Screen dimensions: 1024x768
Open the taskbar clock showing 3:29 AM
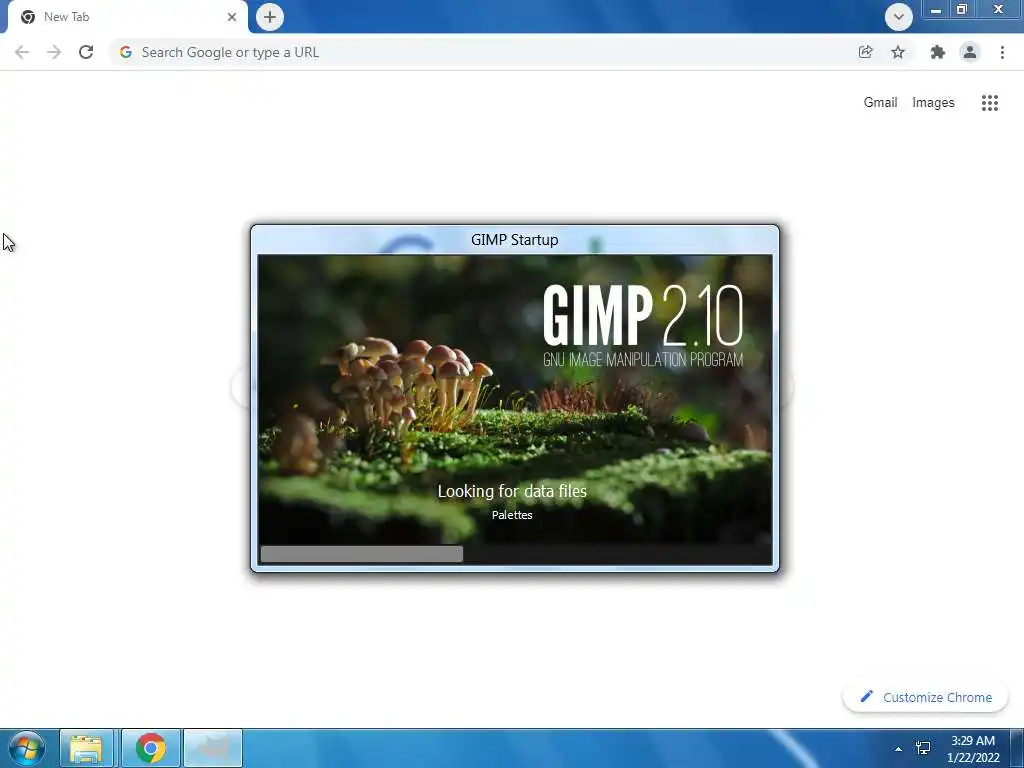click(973, 749)
